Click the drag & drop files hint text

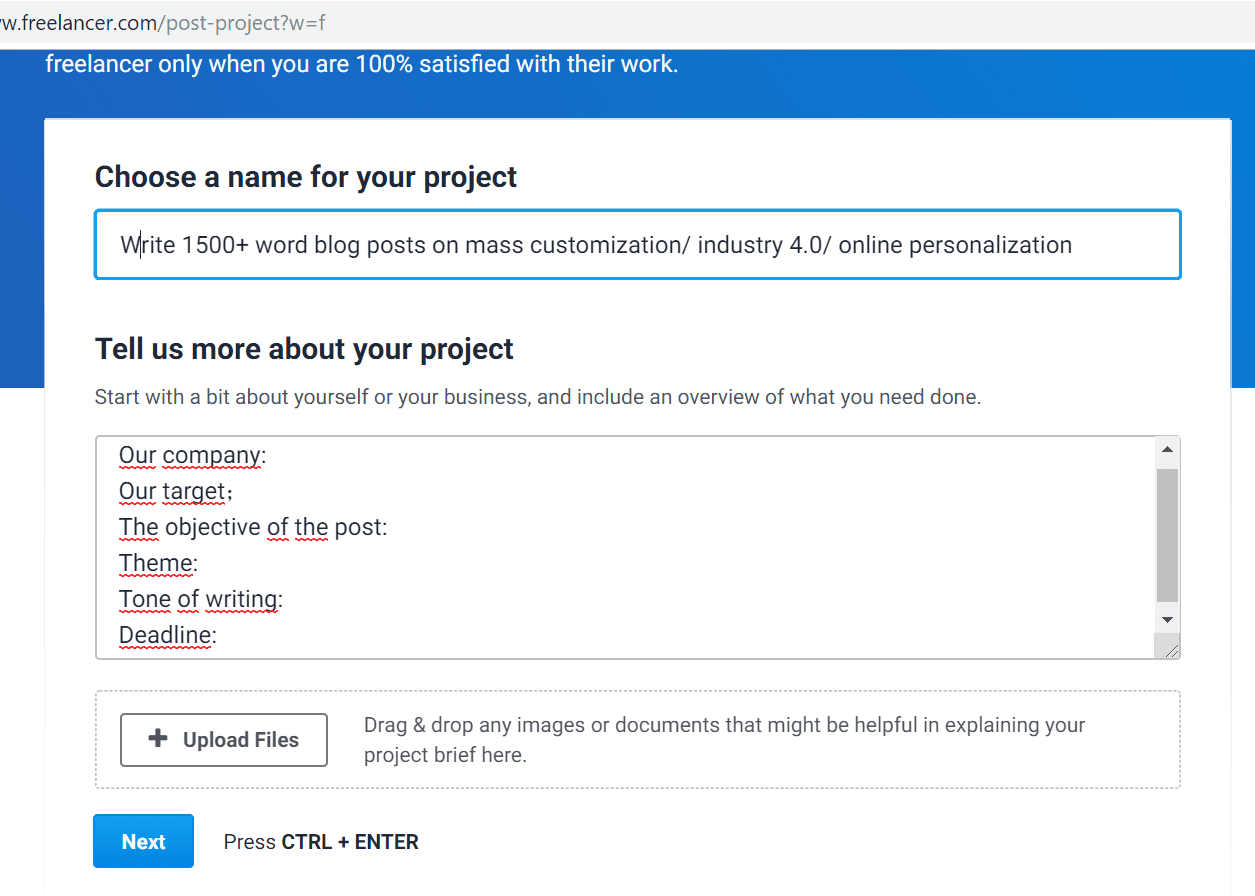point(724,740)
